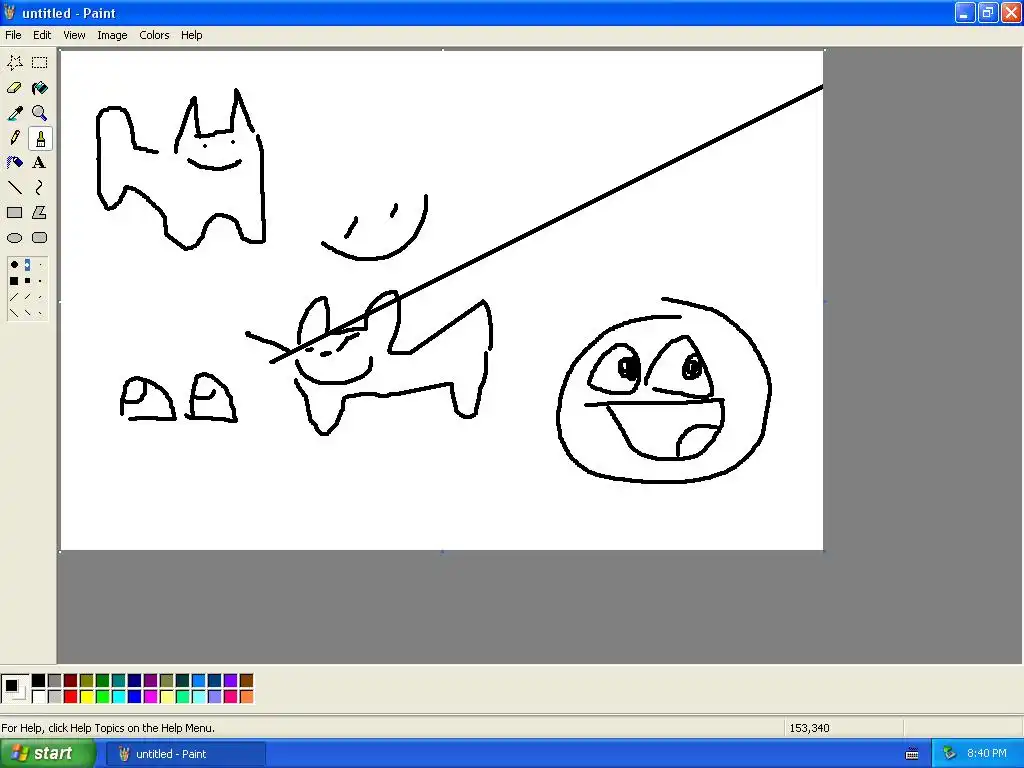This screenshot has height=768, width=1024.
Task: Click the keyboard icon in taskbar
Action: (x=912, y=754)
